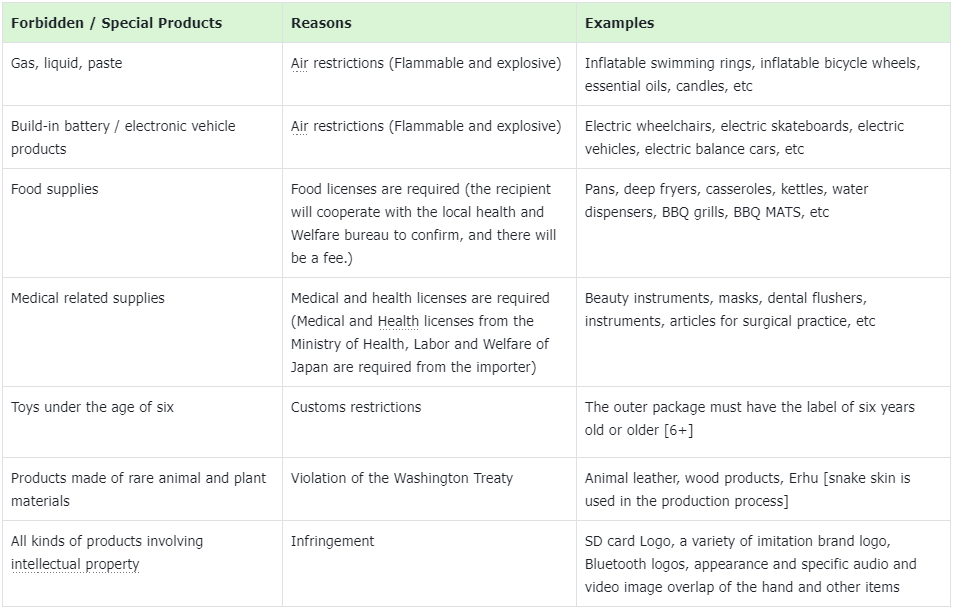The image size is (955, 610).
Task: Click the "Customs restrictions" reason cell
Action: 356,408
